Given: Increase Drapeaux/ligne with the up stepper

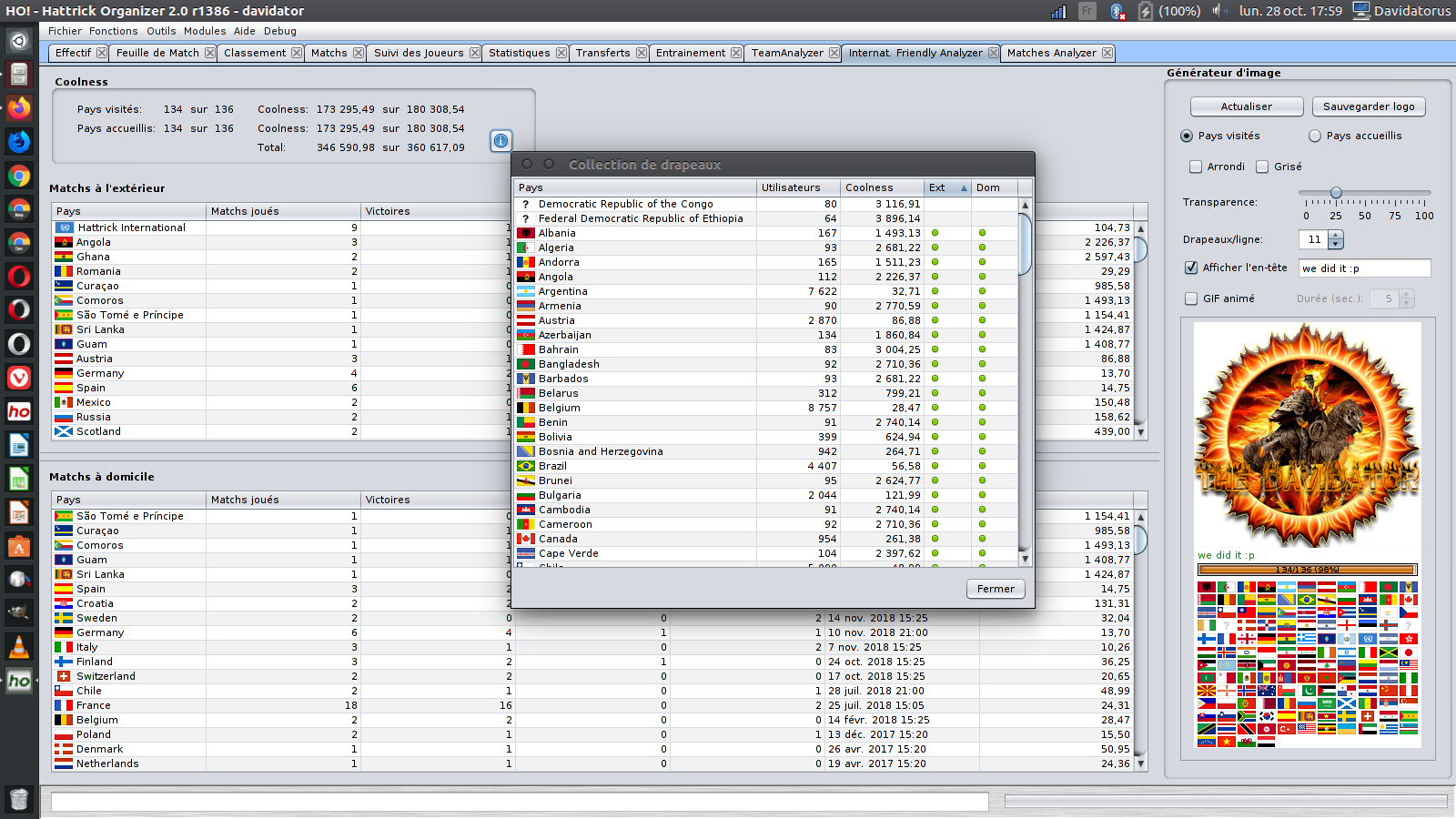Looking at the screenshot, I should 1335,236.
